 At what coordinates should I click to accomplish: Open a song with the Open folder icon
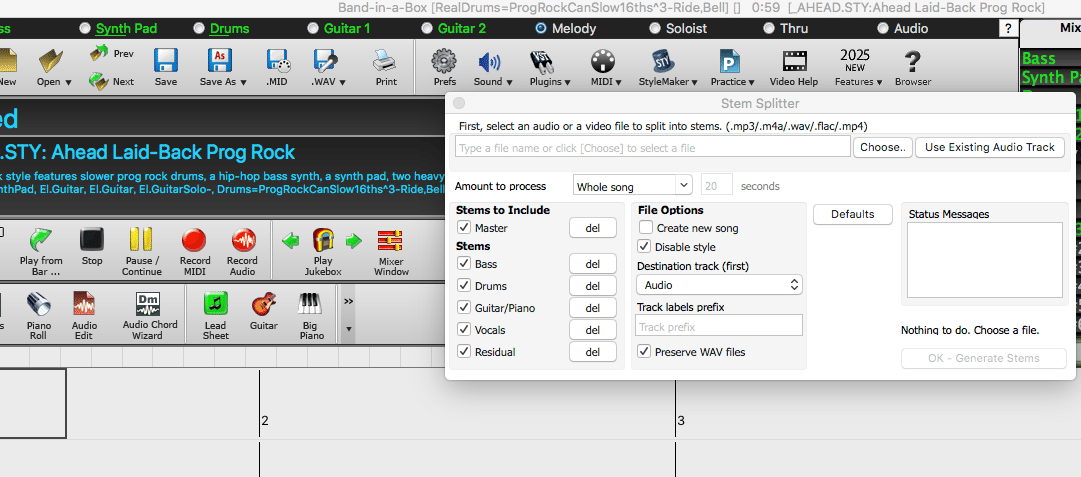[54, 68]
